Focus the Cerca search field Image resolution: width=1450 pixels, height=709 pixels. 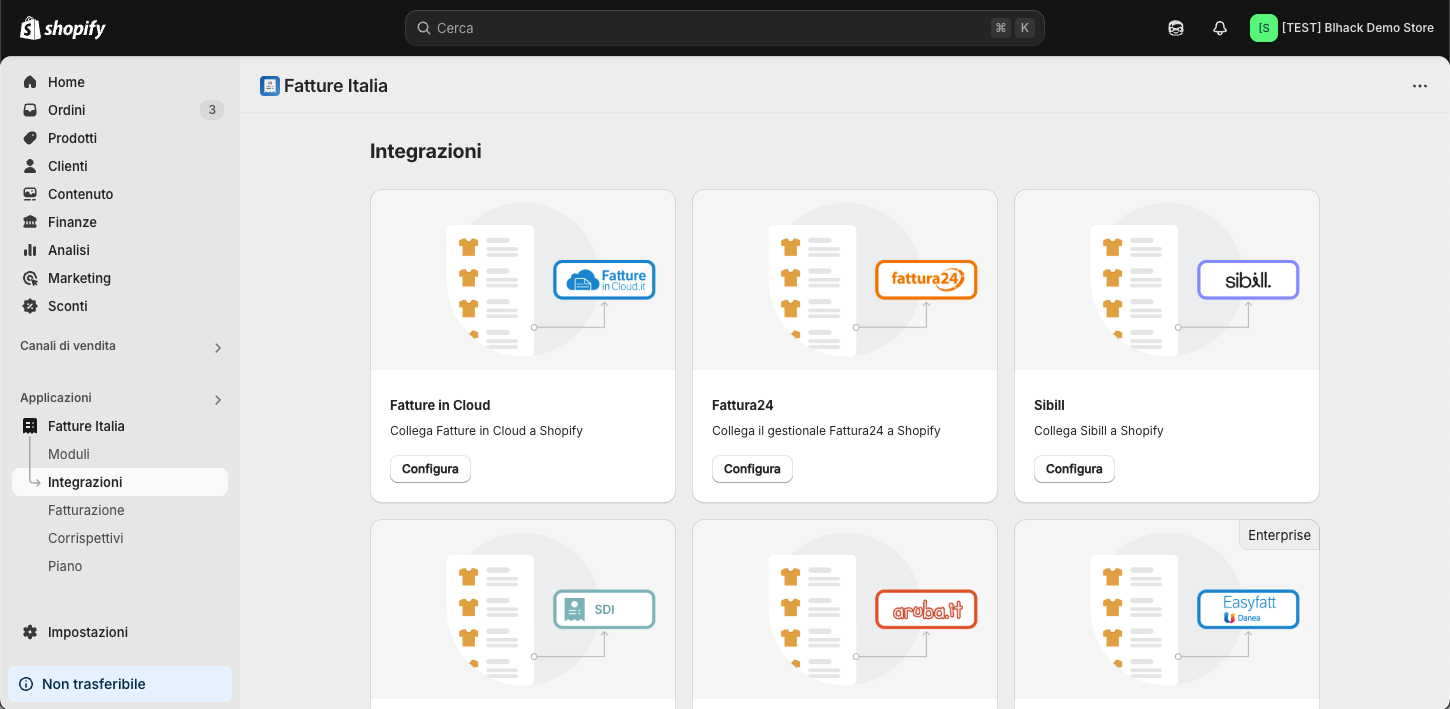(x=725, y=28)
